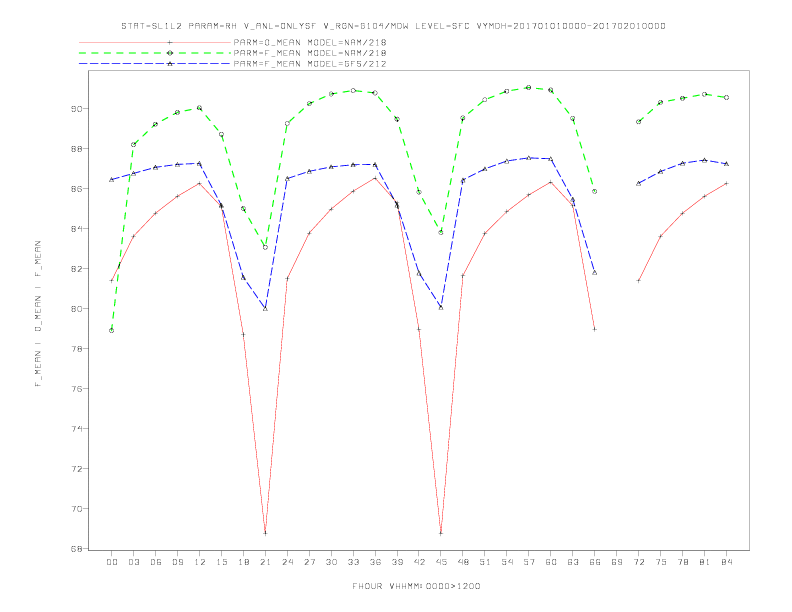This screenshot has height=612, width=792.
Task: Click red line minimum point at hour 45
Action: click(x=441, y=533)
